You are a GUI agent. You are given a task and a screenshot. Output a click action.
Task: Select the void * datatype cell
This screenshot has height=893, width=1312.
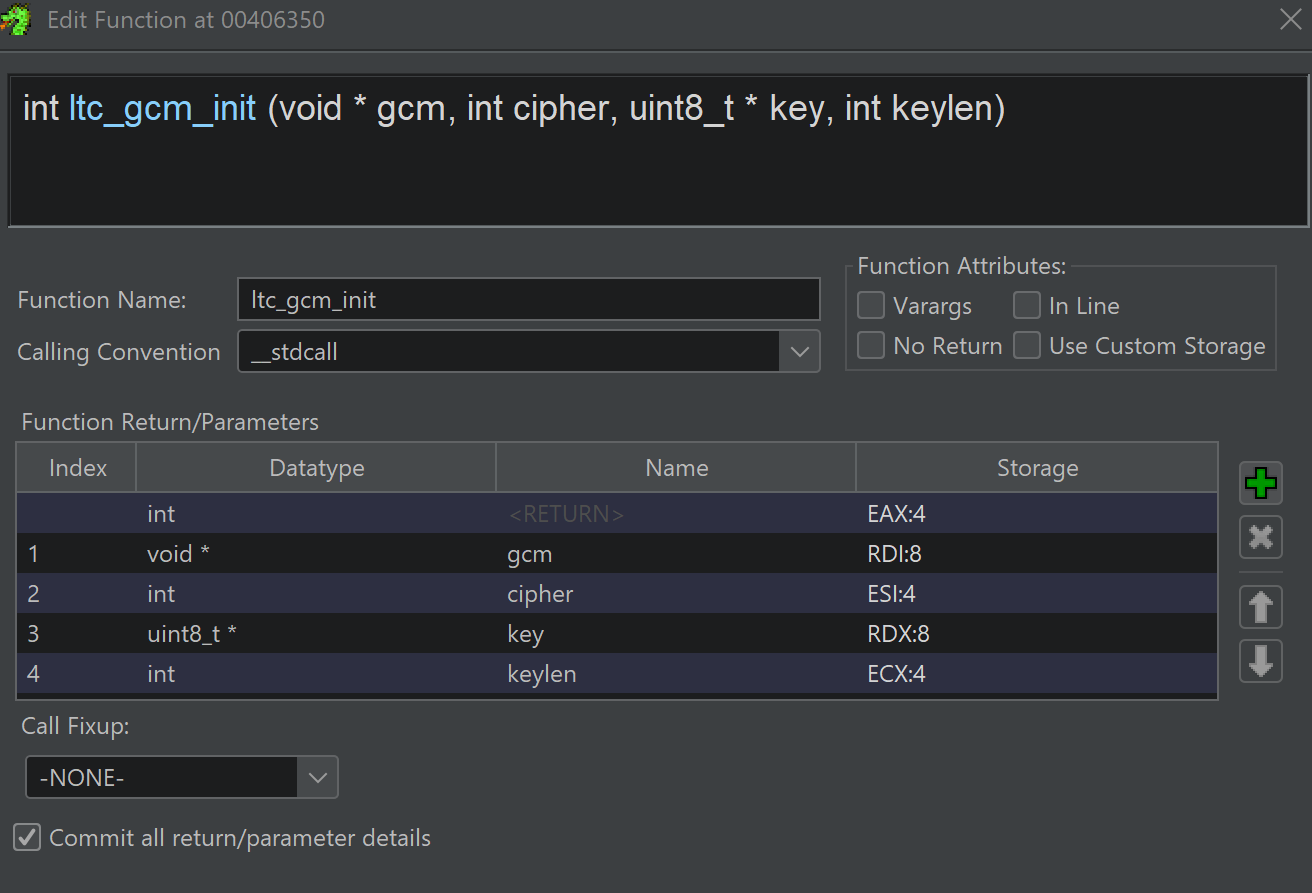click(x=316, y=554)
